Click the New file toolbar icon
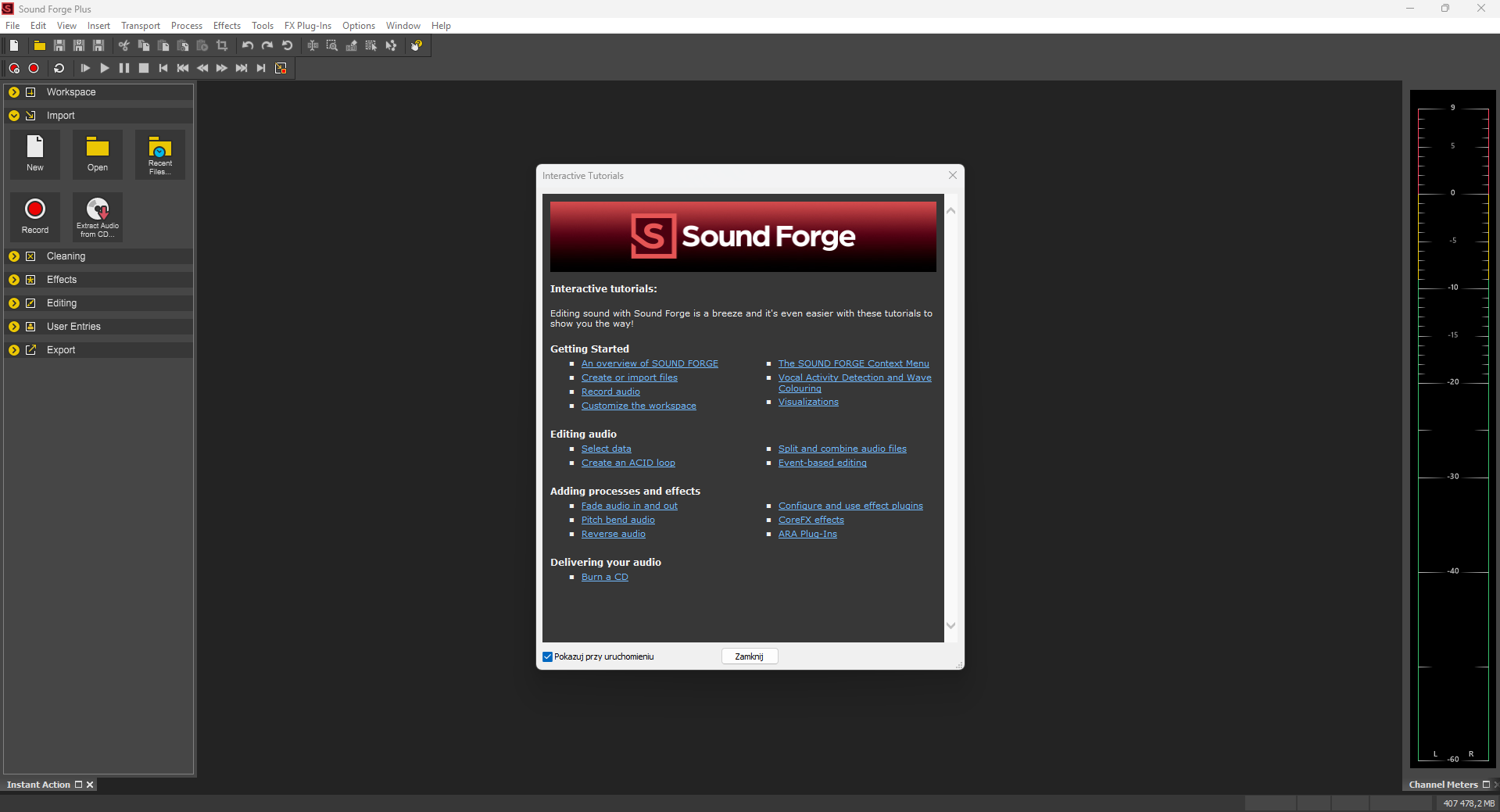 pyautogui.click(x=14, y=45)
